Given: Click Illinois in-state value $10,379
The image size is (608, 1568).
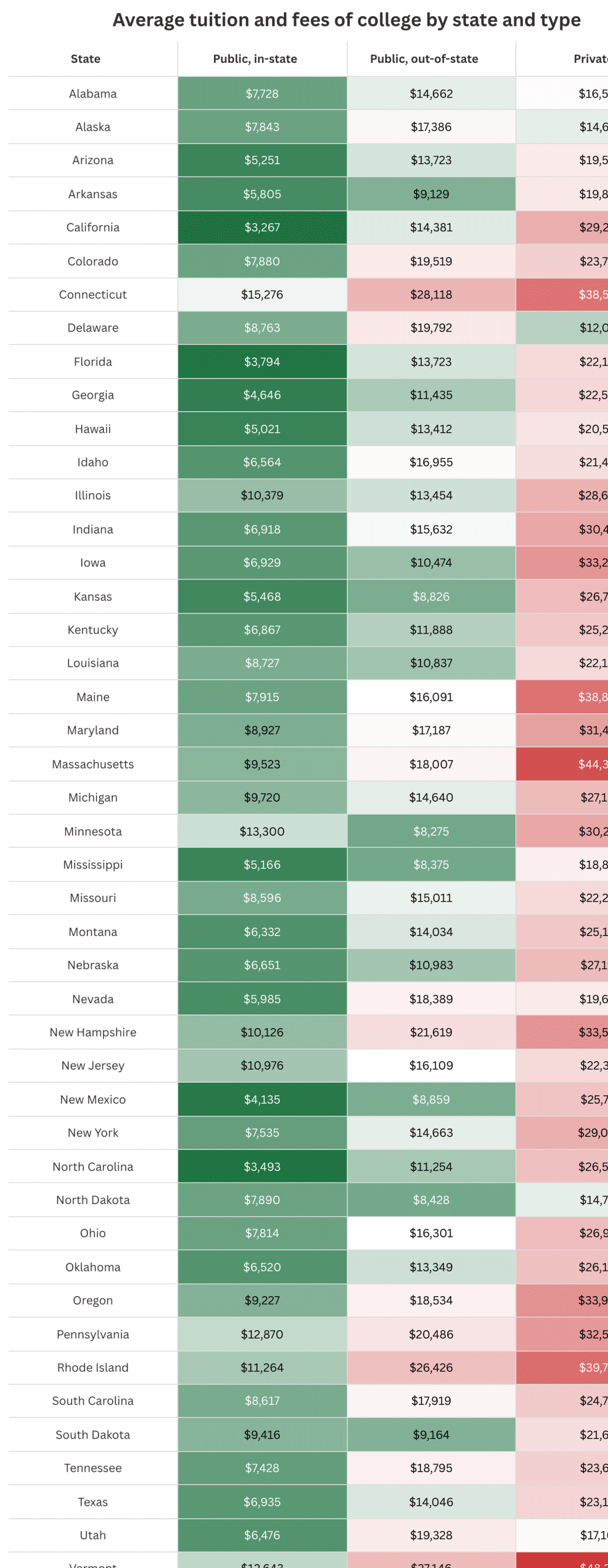Looking at the screenshot, I should point(262,495).
